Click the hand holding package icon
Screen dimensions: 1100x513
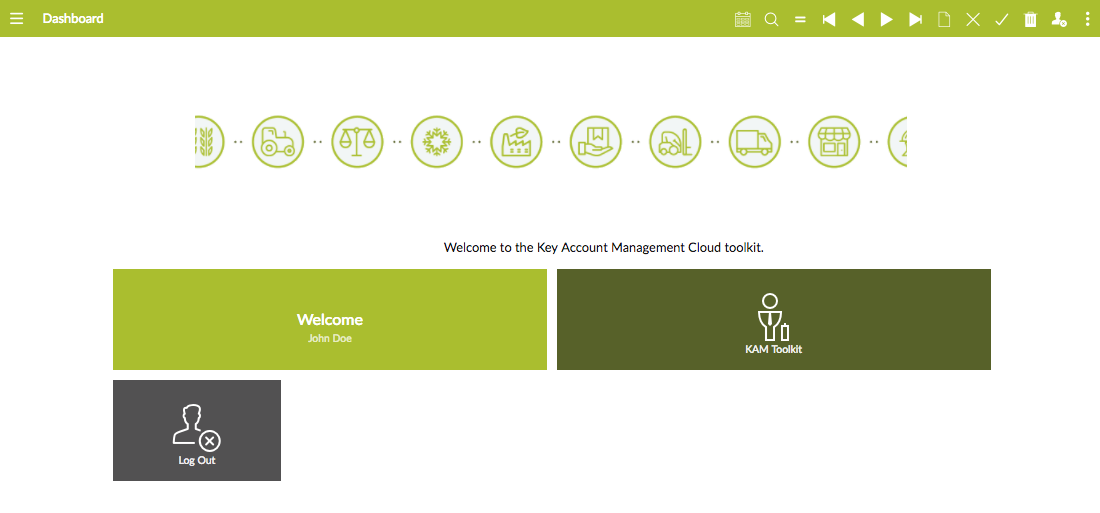click(596, 142)
